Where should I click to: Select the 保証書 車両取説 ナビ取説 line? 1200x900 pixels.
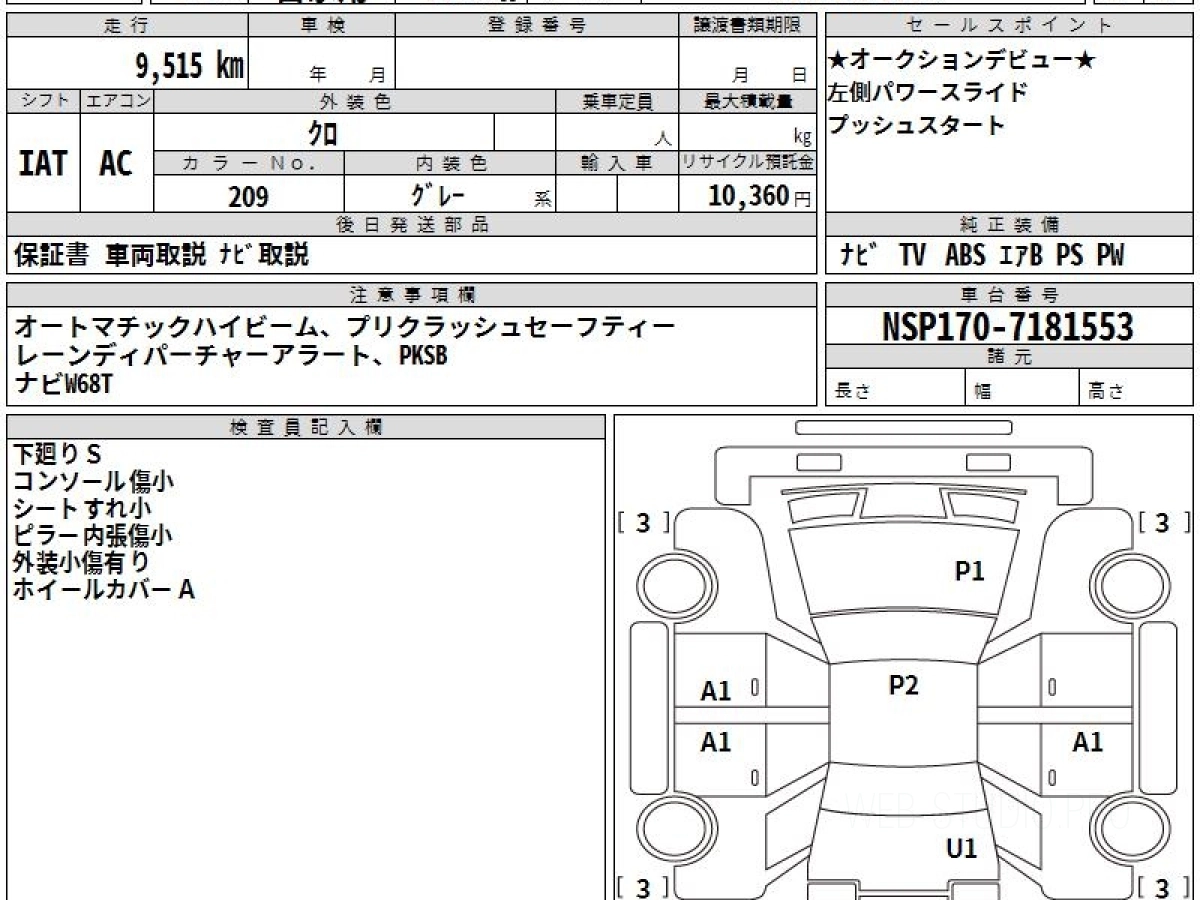click(x=162, y=255)
